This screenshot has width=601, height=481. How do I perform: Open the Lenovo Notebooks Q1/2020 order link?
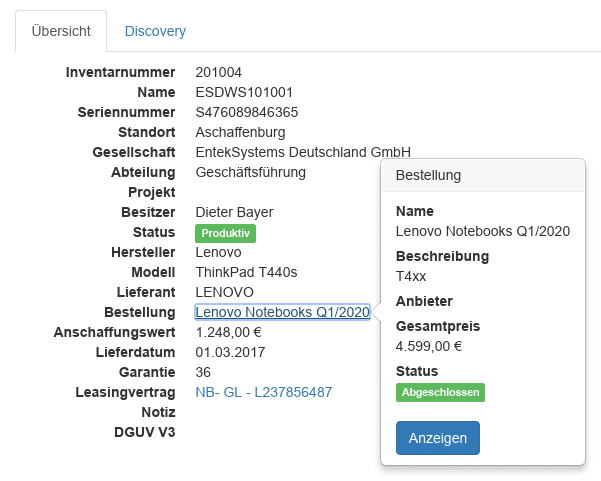tap(282, 312)
